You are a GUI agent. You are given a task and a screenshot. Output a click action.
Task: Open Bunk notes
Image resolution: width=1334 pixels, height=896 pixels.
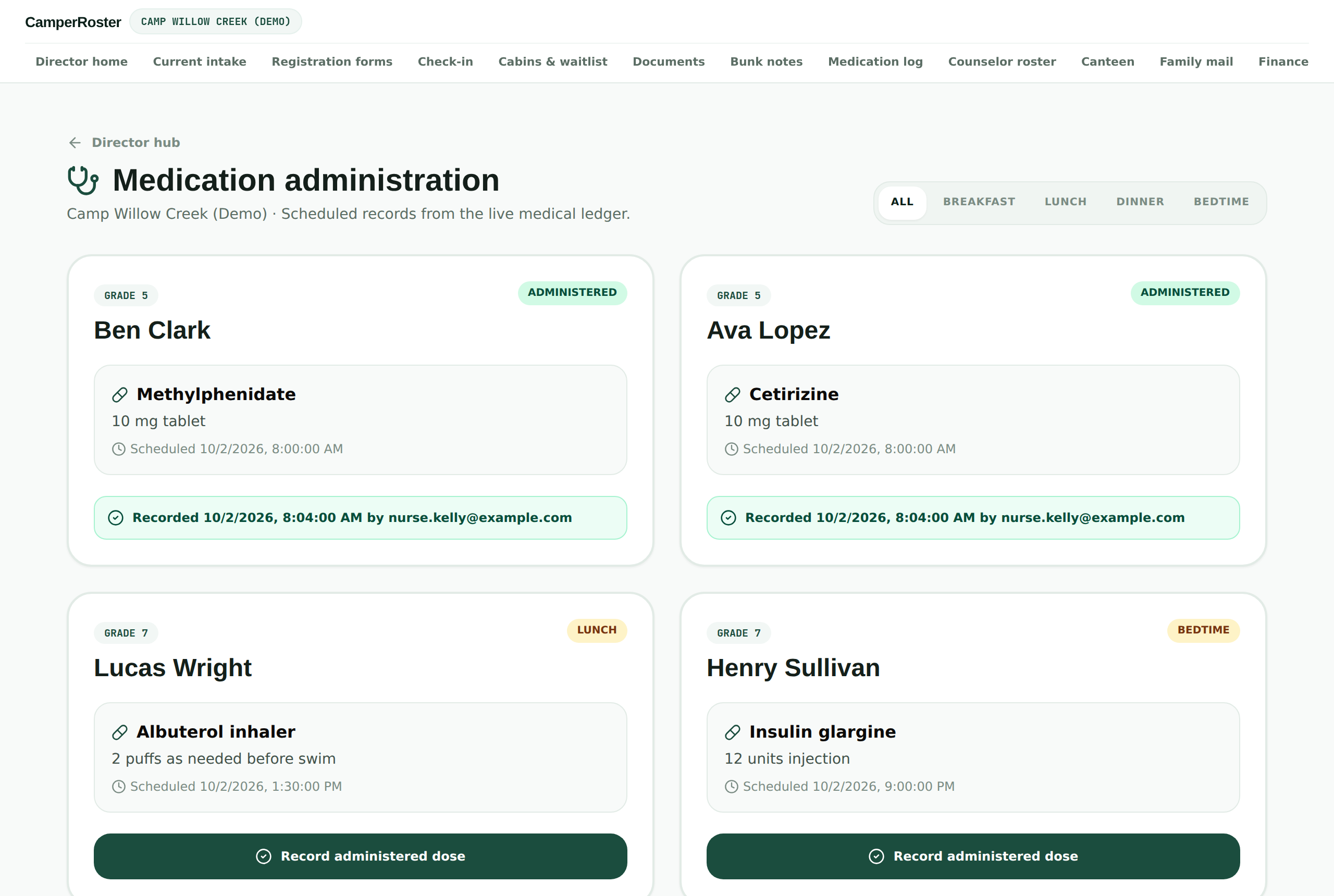(x=767, y=61)
